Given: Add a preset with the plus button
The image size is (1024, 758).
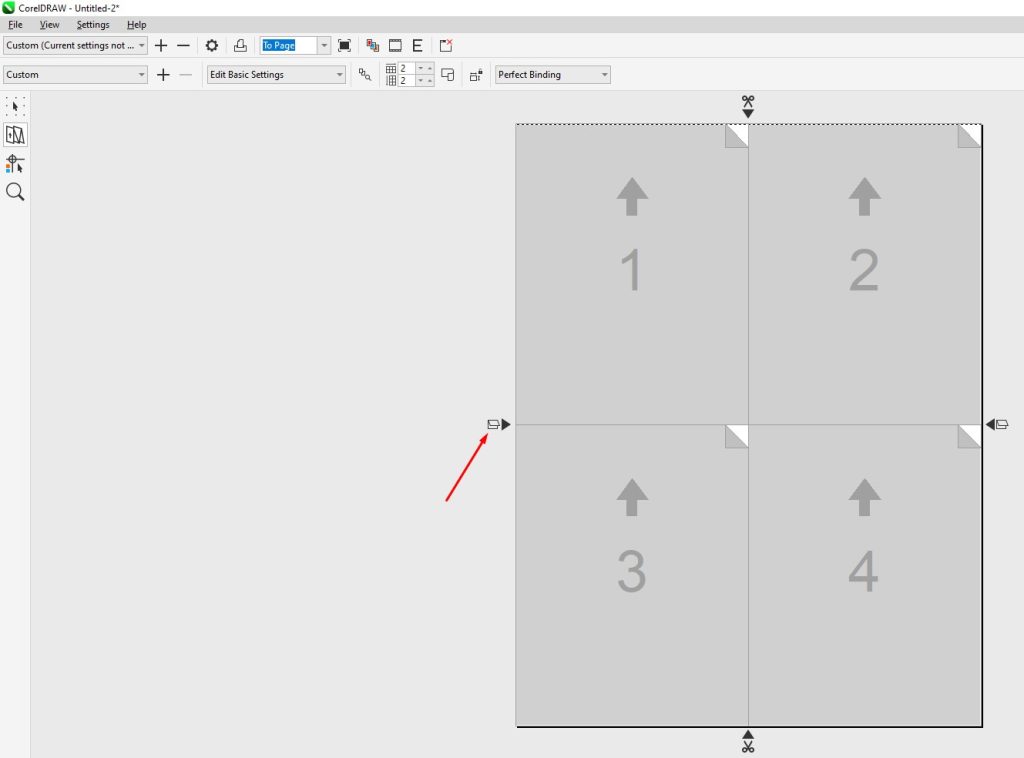Looking at the screenshot, I should click(161, 45).
